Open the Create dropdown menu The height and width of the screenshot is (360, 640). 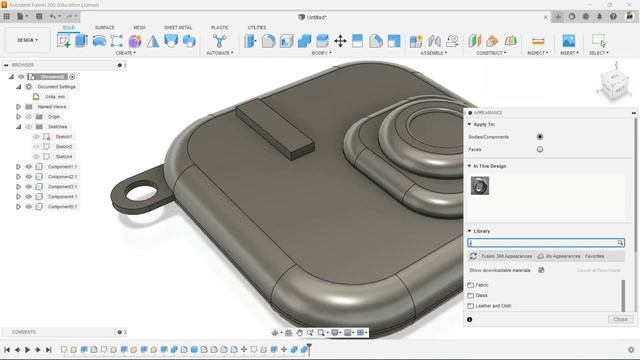pos(126,53)
